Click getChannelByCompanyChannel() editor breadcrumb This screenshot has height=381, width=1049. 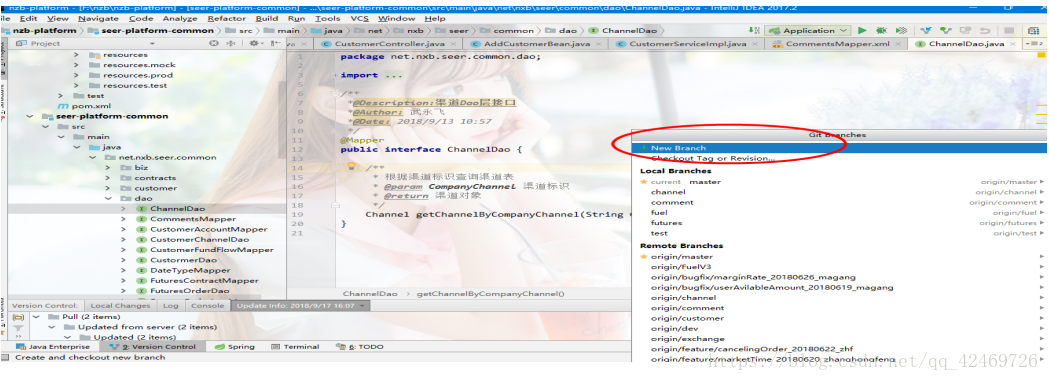tap(490, 293)
